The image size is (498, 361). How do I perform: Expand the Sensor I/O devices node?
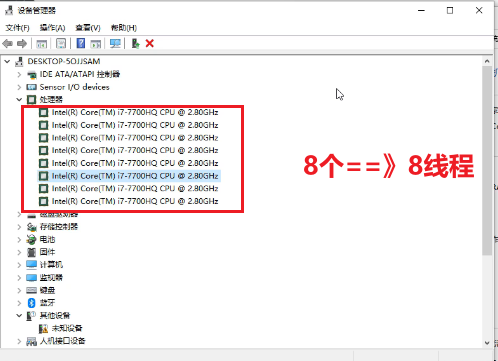click(19, 87)
